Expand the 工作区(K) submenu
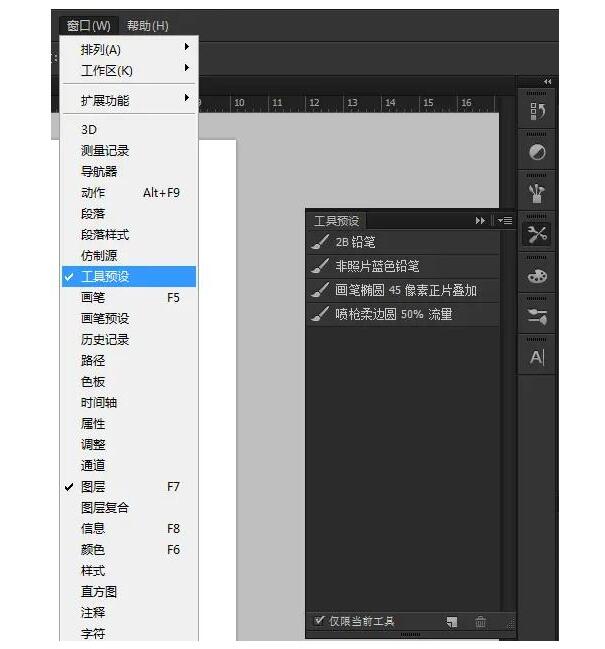This screenshot has width=605, height=649. [129, 70]
